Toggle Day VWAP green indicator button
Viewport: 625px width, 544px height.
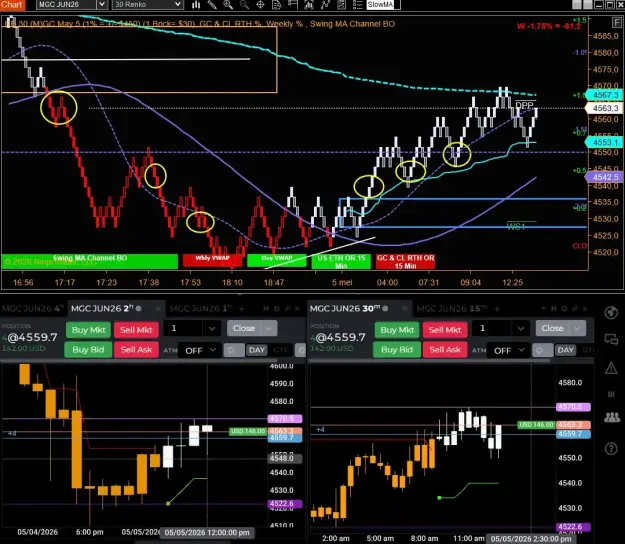pos(277,261)
